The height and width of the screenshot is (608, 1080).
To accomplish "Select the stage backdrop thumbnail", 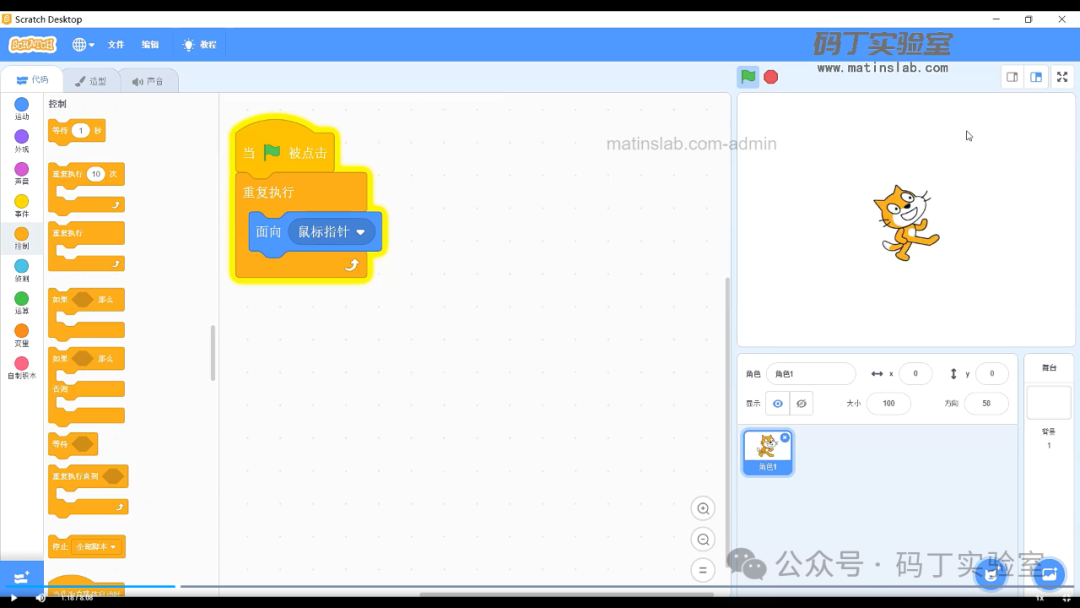I will tap(1048, 402).
